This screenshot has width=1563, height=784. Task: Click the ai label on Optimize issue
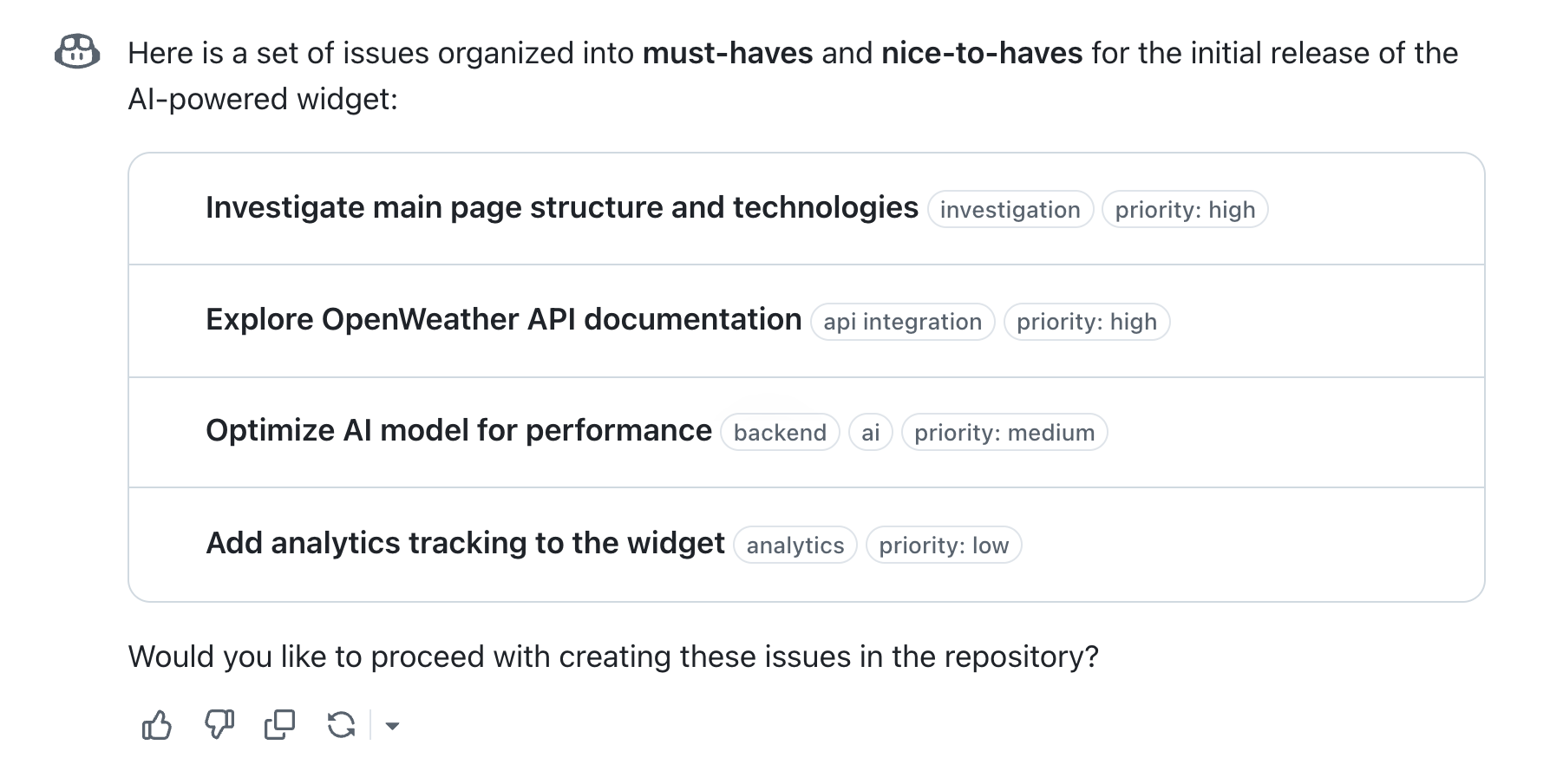pyautogui.click(x=870, y=432)
